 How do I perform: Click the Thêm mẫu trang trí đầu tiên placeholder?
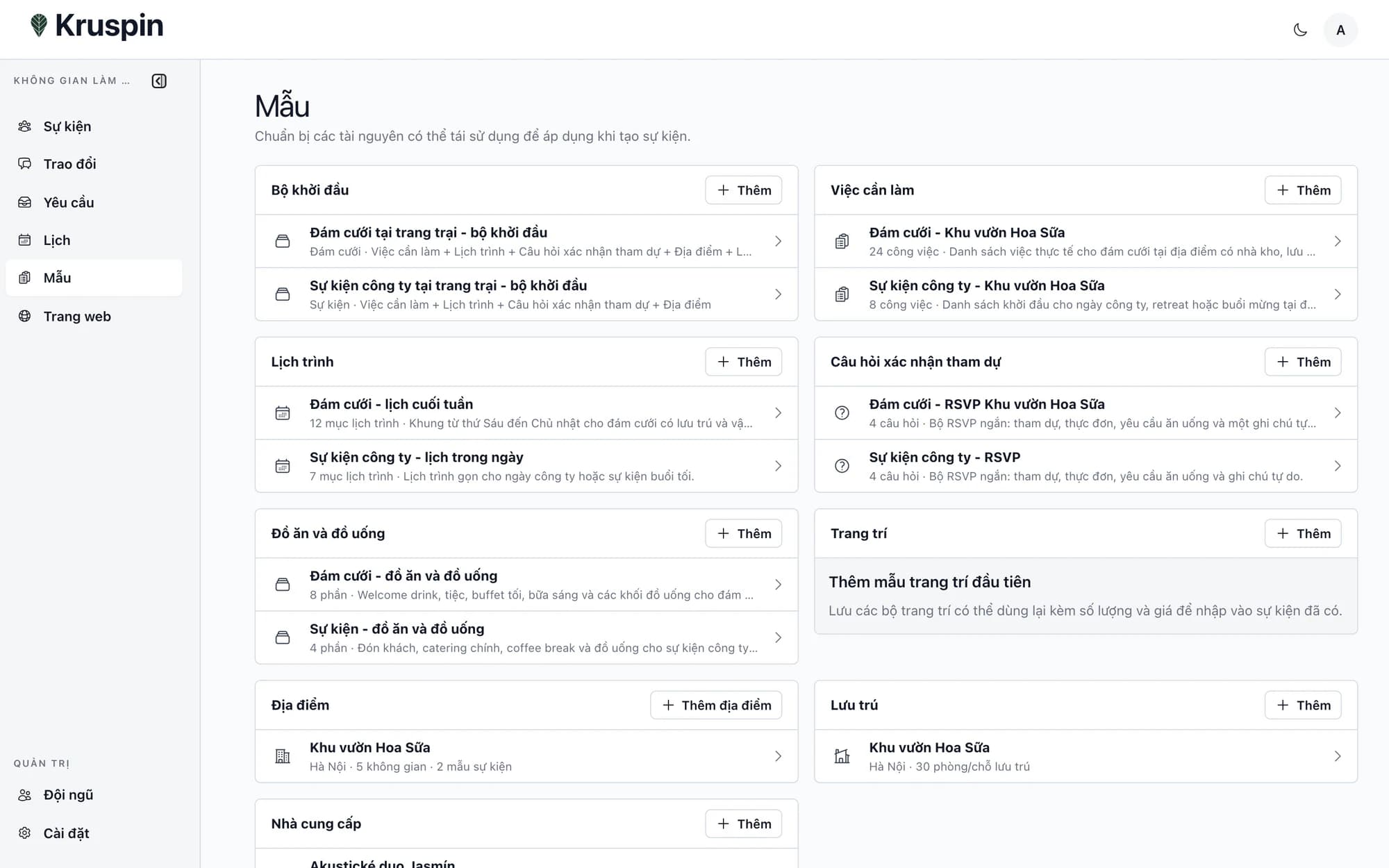point(1086,596)
